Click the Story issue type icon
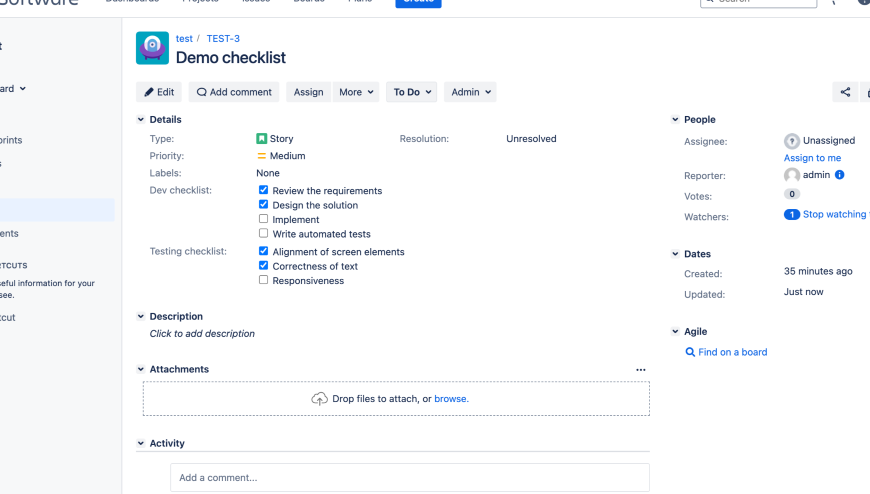Viewport: 870px width, 494px height. pos(262,139)
